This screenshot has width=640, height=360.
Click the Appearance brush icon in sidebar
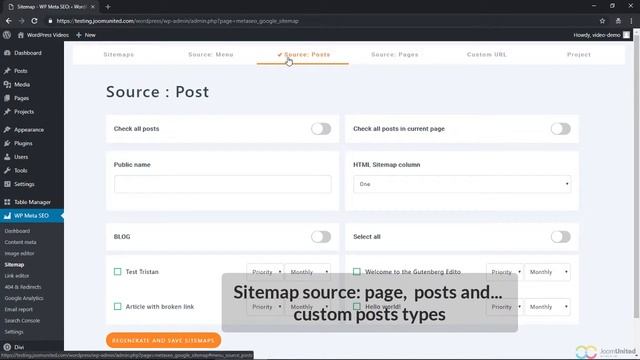tap(7, 130)
